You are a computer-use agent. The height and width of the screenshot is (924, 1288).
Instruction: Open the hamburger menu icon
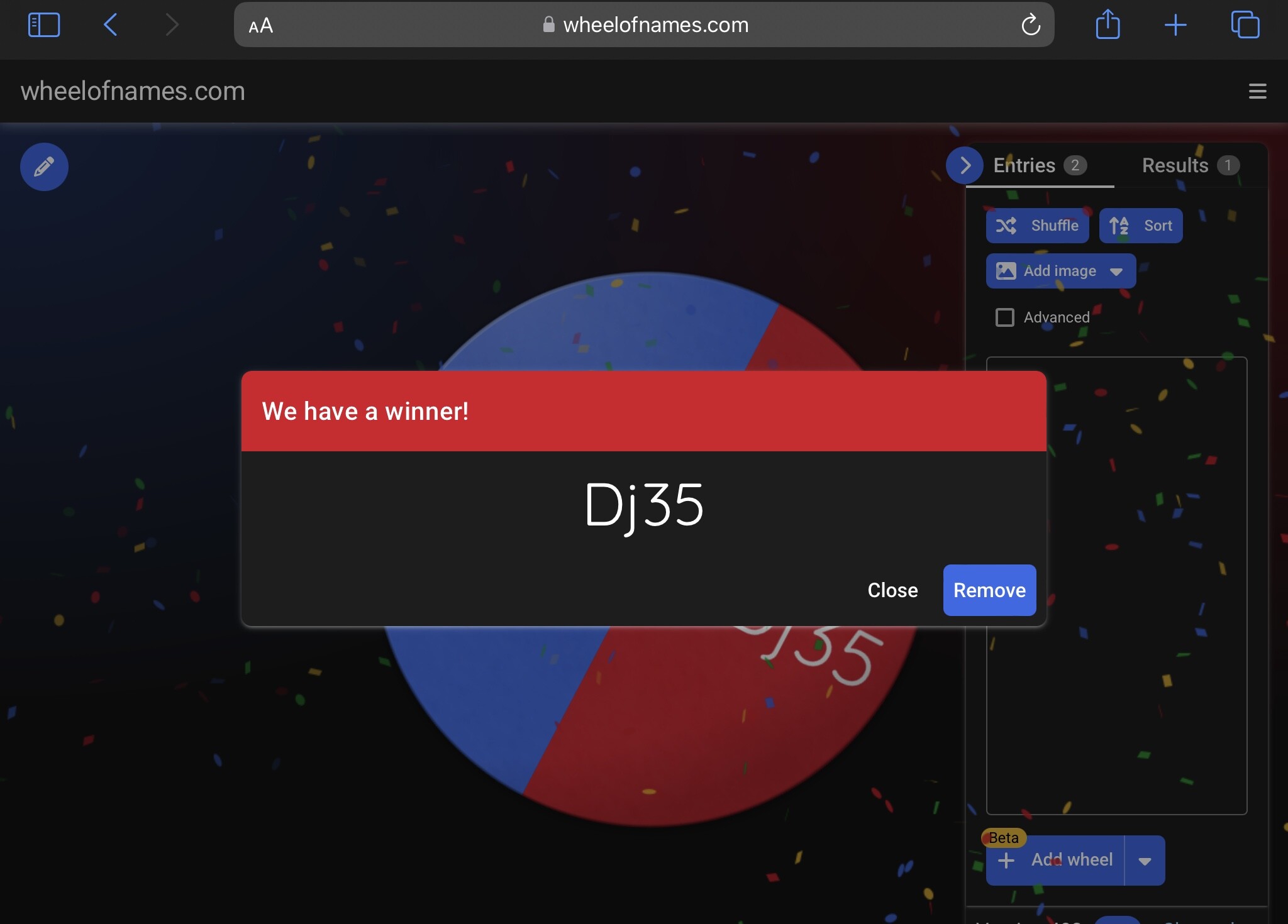coord(1257,91)
